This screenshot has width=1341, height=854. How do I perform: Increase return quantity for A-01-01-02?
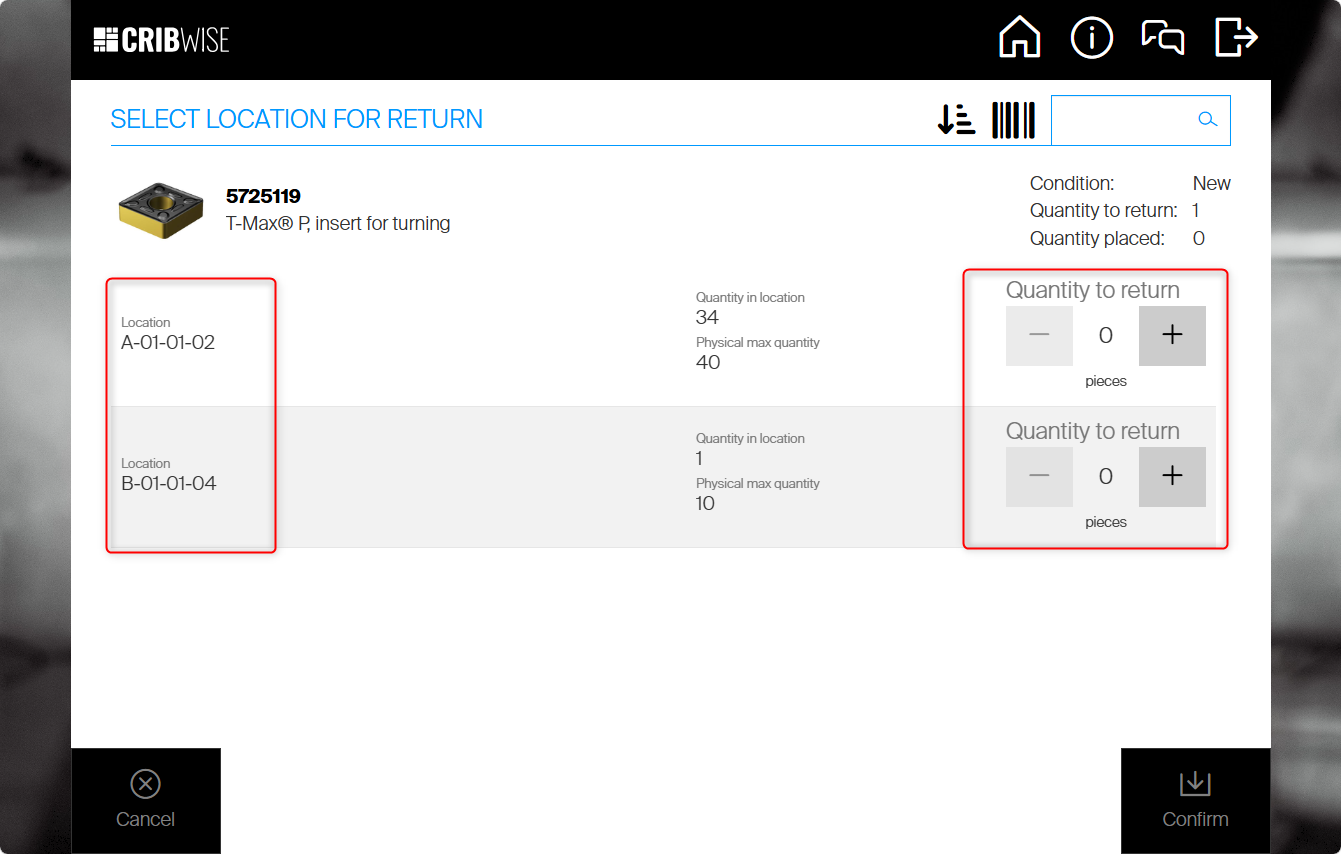pyautogui.click(x=1172, y=335)
